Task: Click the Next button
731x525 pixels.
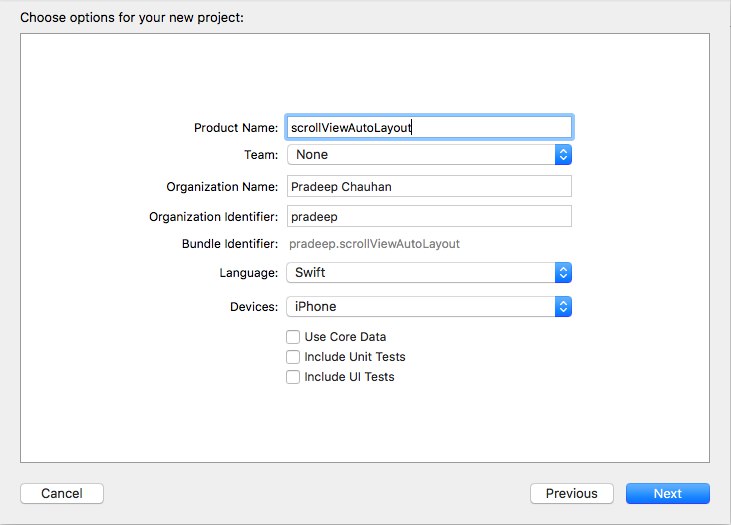Action: [x=668, y=493]
